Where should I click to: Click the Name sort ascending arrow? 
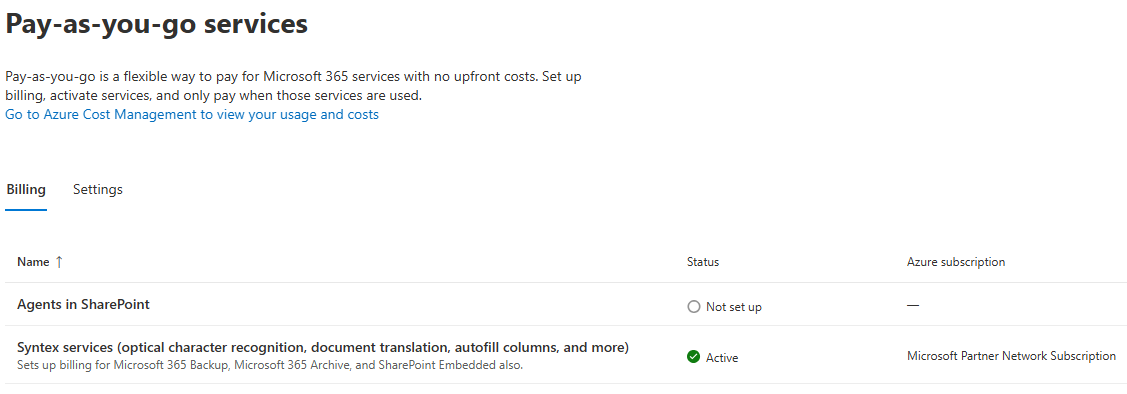[x=59, y=262]
